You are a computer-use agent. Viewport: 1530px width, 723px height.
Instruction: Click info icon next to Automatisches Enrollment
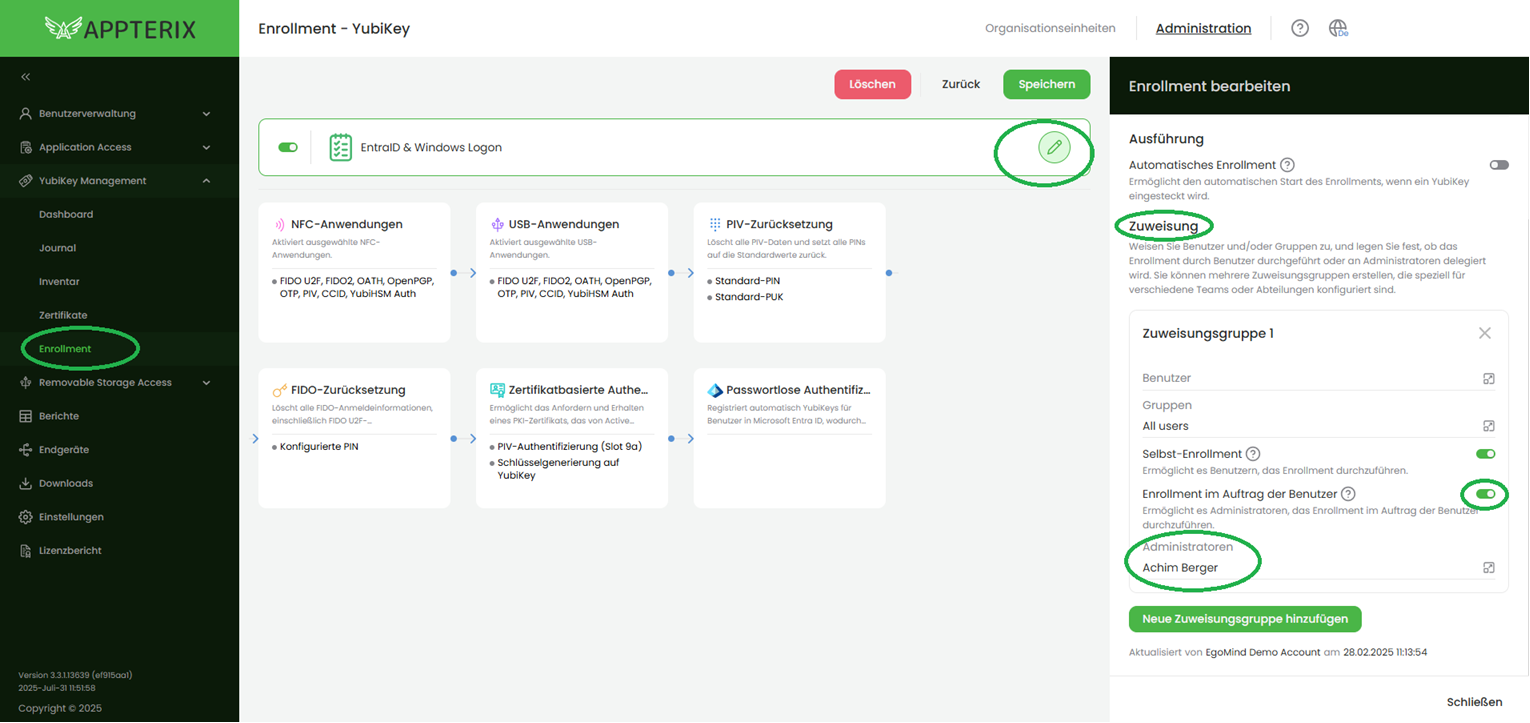1288,165
